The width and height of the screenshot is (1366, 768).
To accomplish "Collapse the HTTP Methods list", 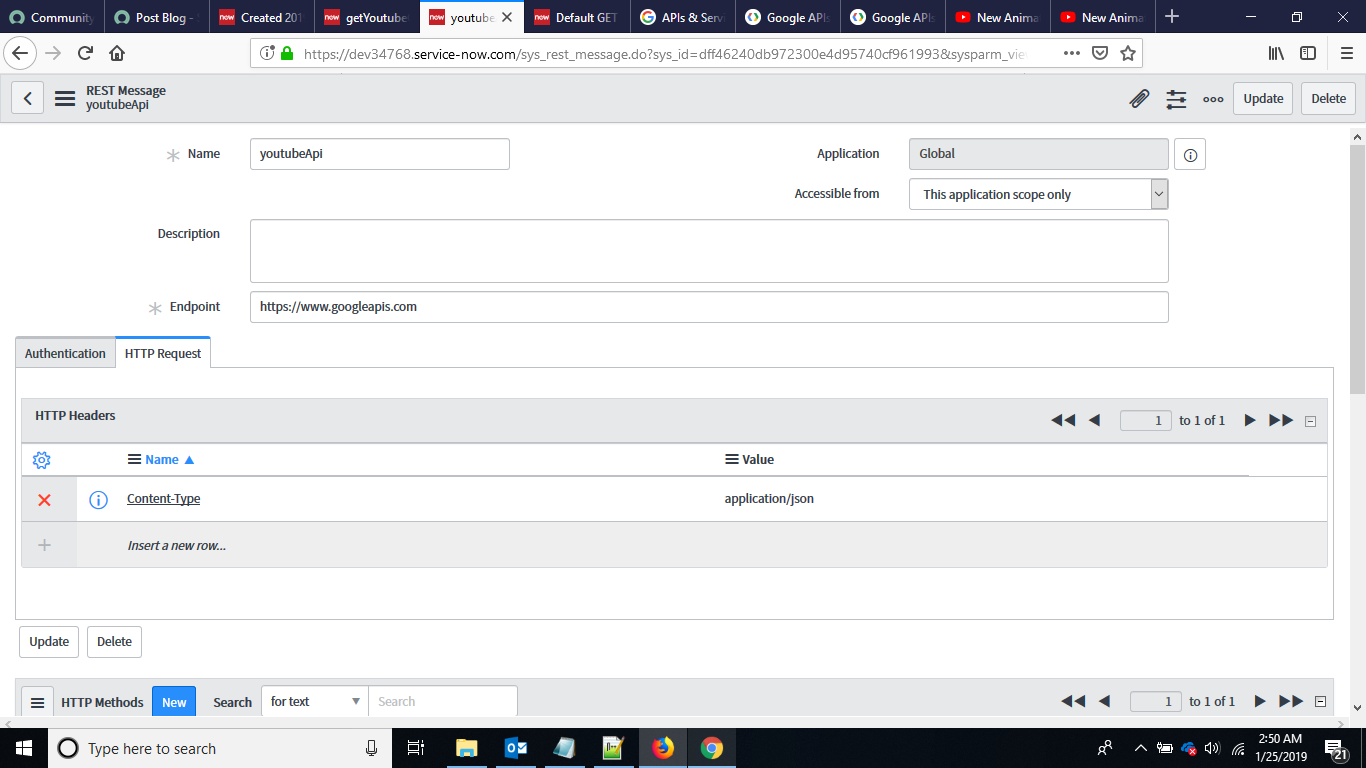I will 1320,702.
